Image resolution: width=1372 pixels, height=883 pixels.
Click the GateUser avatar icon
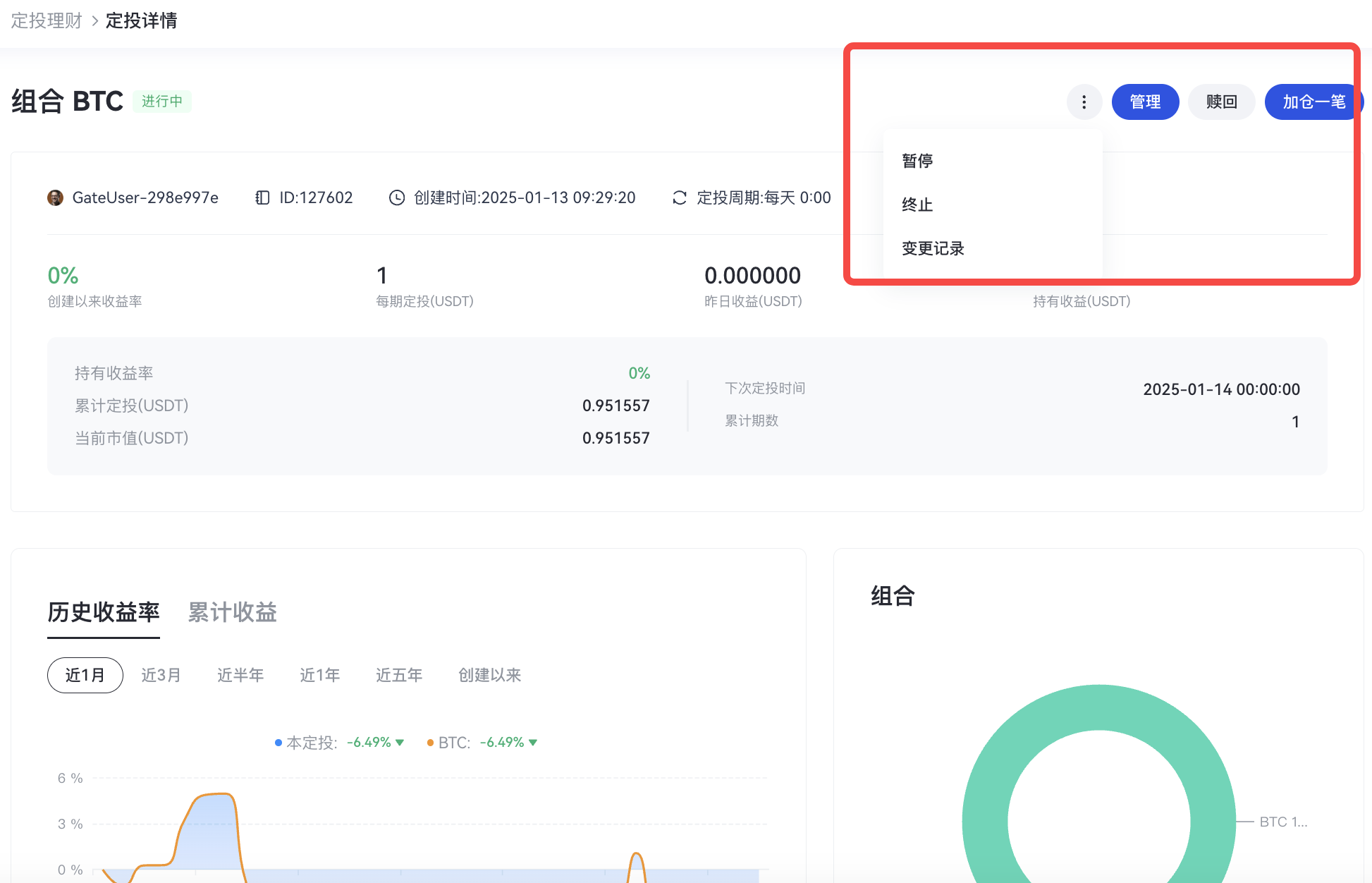pos(55,197)
